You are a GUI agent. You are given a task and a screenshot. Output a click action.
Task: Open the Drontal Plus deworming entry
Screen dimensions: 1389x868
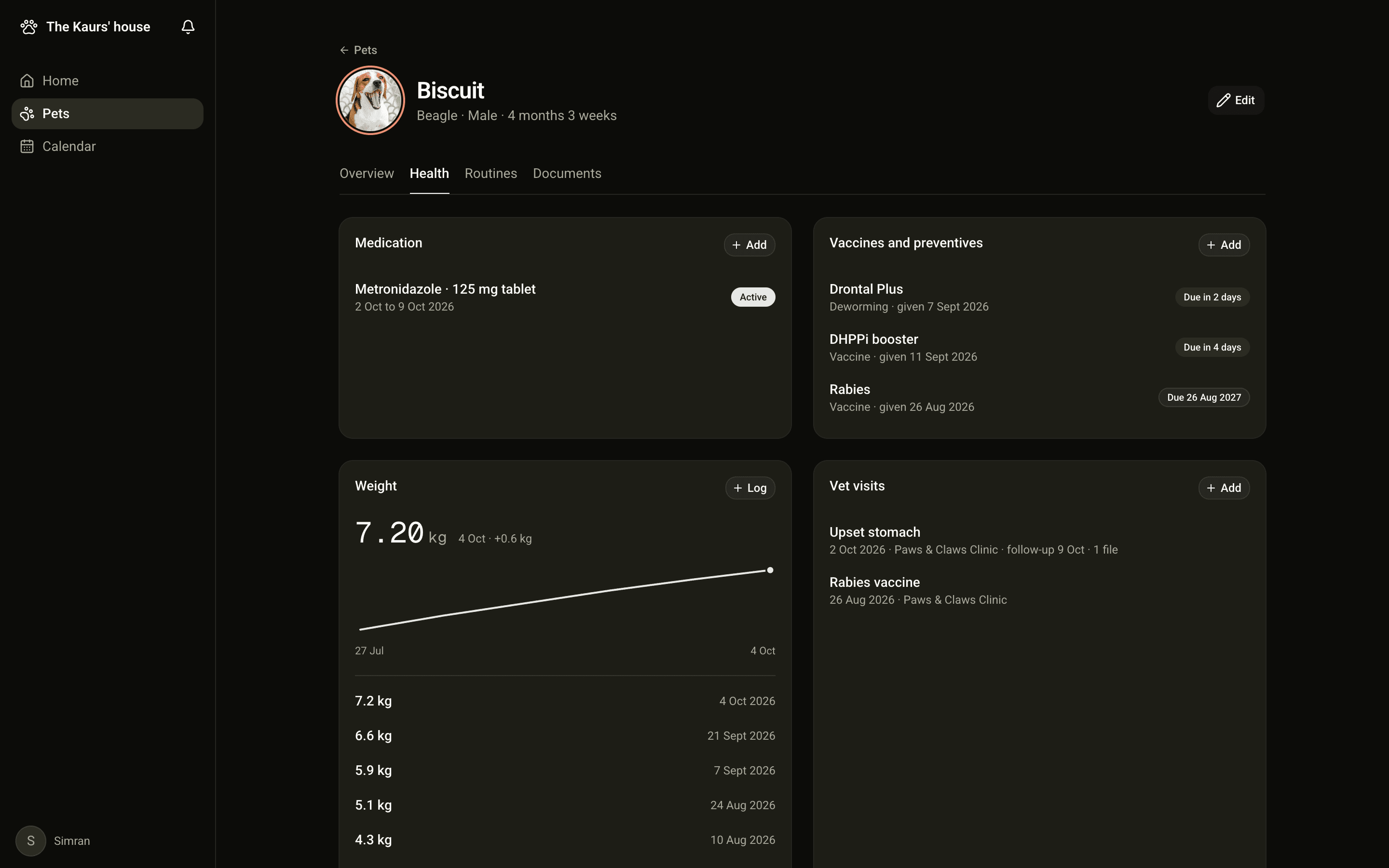pos(1039,298)
